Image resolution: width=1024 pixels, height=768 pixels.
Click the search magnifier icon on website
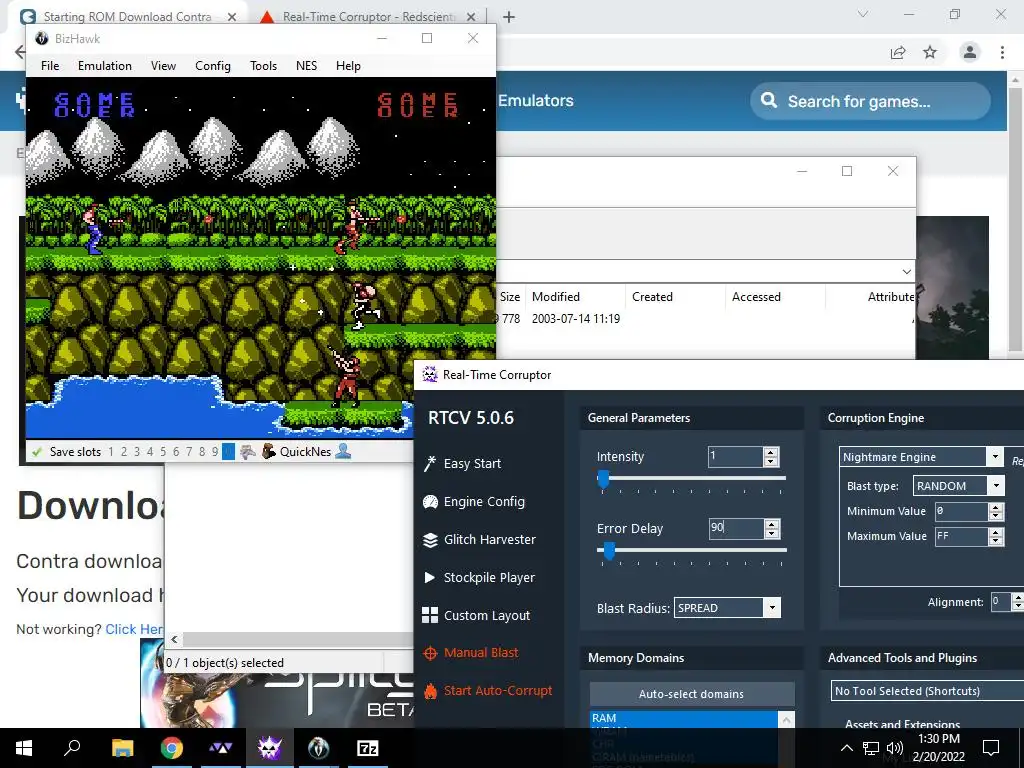tap(769, 101)
